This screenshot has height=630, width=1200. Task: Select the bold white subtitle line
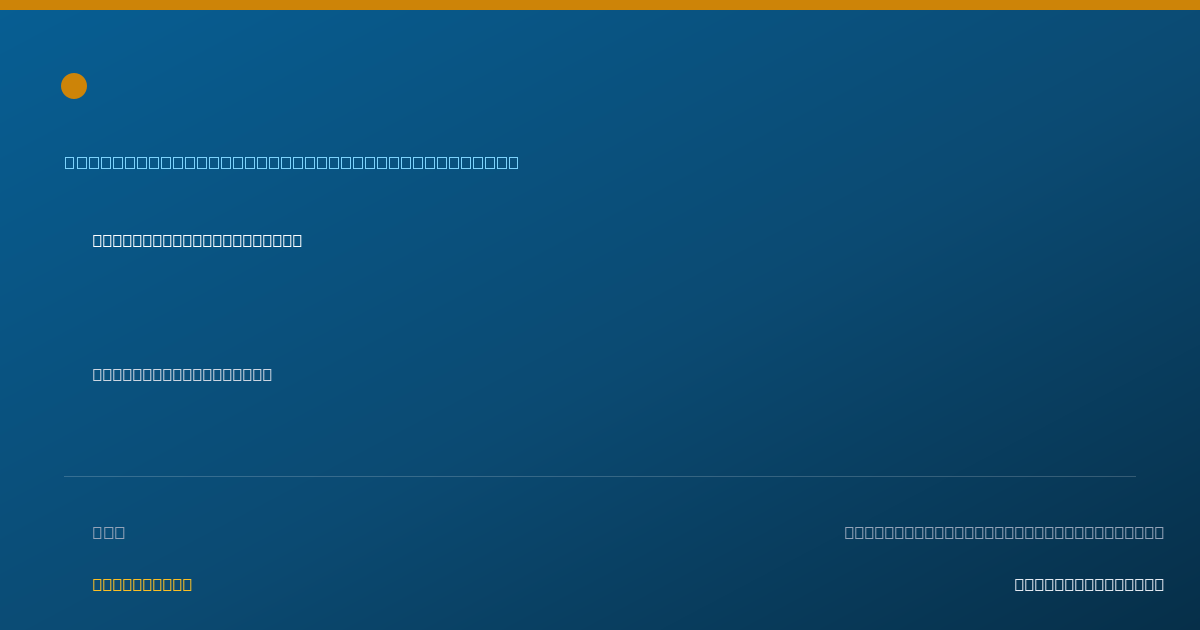(x=197, y=240)
